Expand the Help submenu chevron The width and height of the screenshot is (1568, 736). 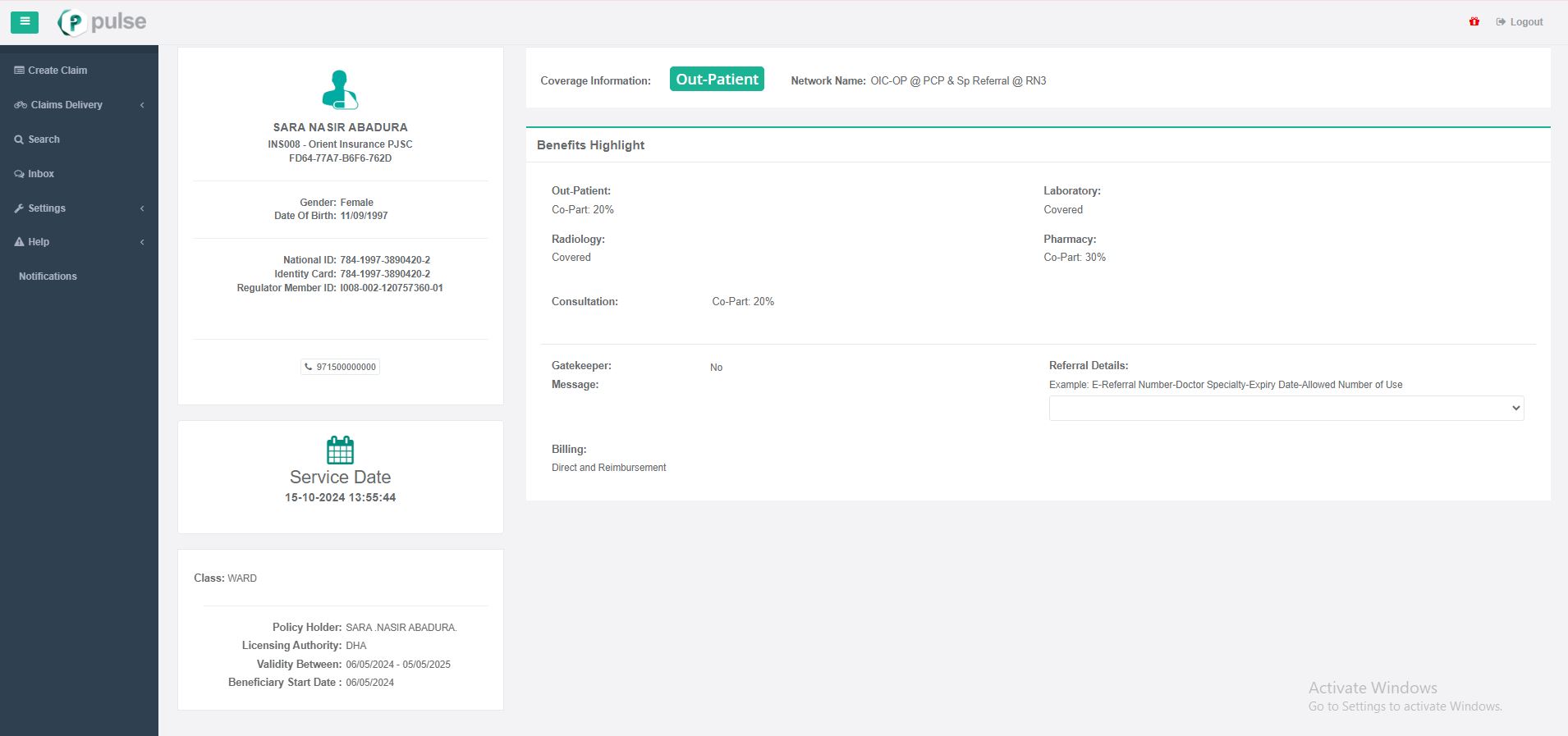click(142, 242)
